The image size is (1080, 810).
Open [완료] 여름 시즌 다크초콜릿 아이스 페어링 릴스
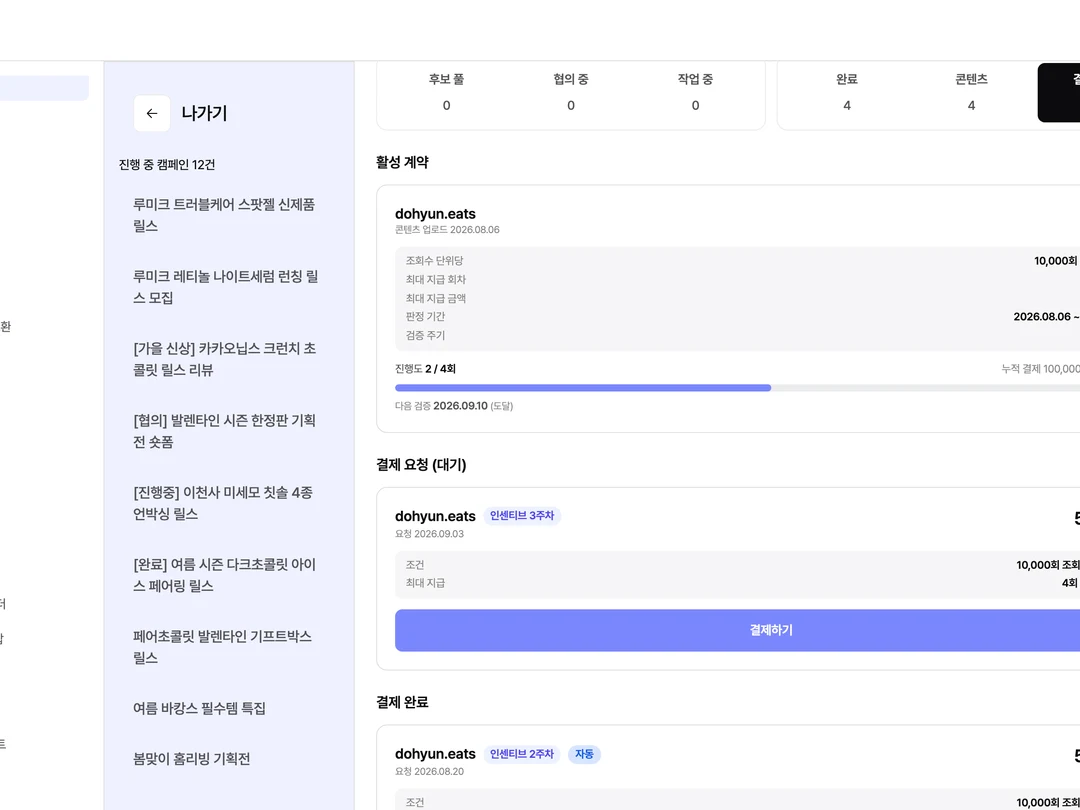[x=225, y=575]
